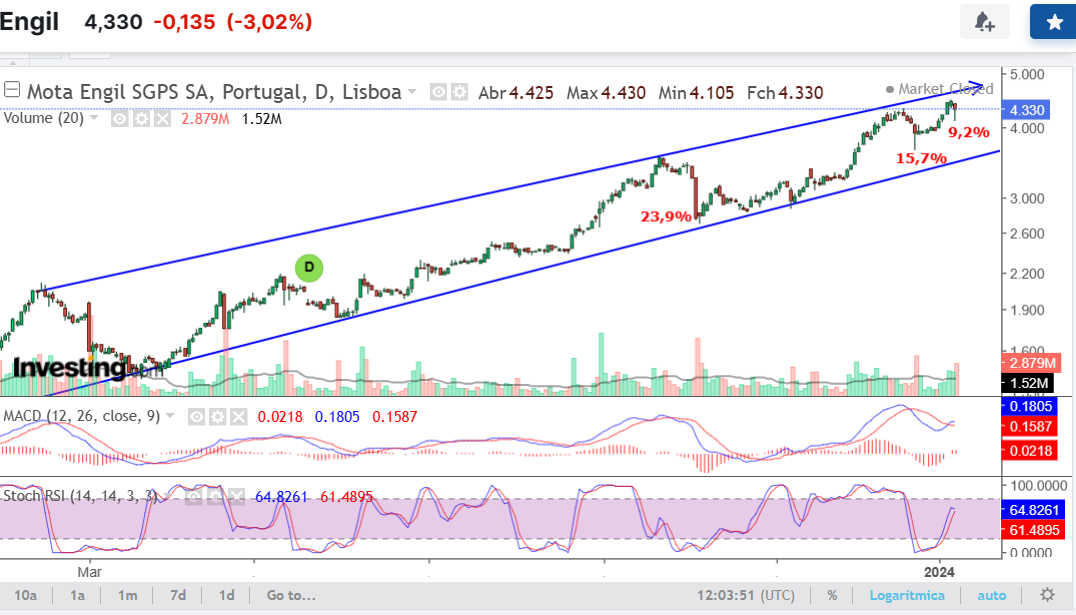Click the 9,2% annotation text
1076x615 pixels.
(968, 132)
